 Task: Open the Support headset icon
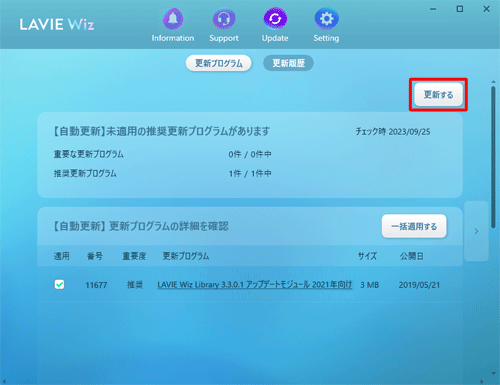tap(224, 19)
